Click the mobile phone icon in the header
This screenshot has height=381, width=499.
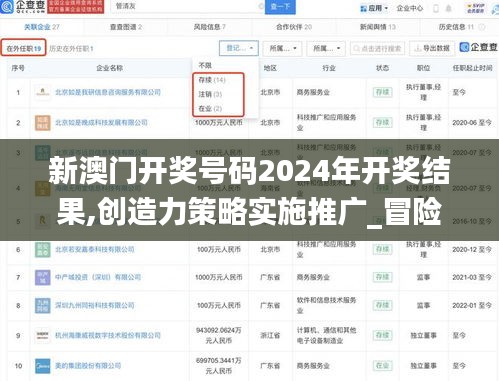[436, 8]
